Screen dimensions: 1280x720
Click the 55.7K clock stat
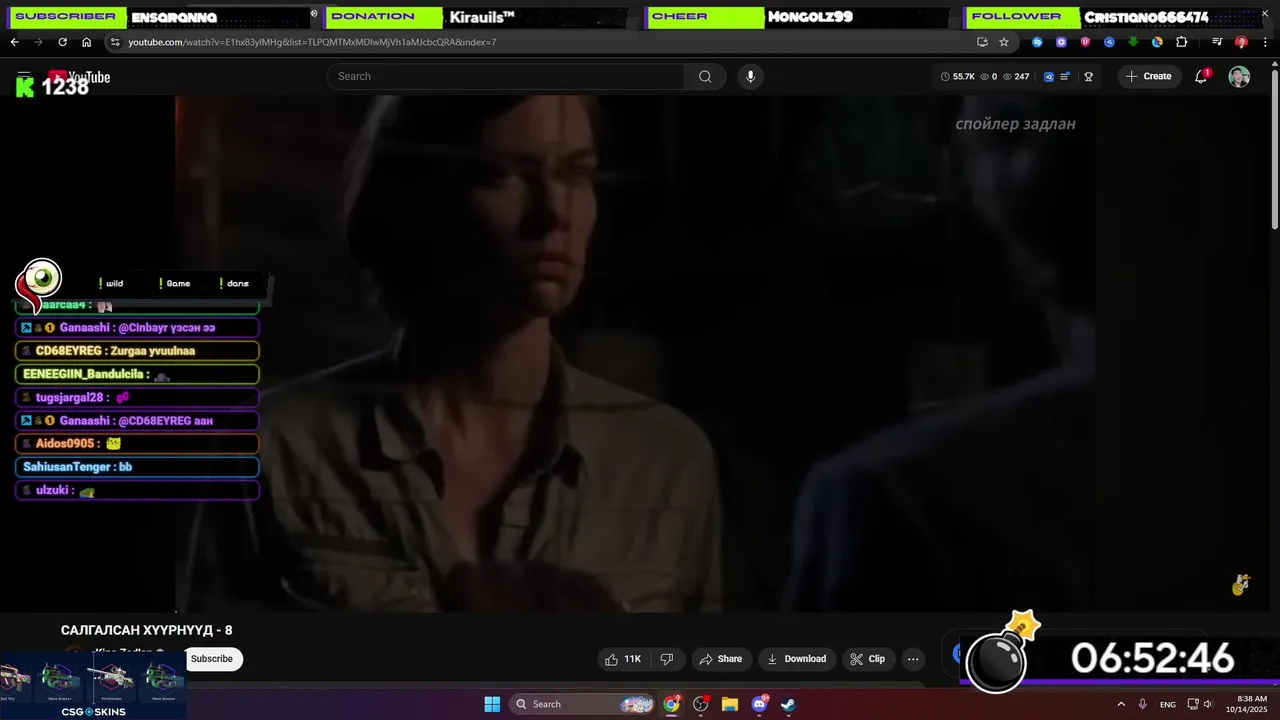(958, 76)
